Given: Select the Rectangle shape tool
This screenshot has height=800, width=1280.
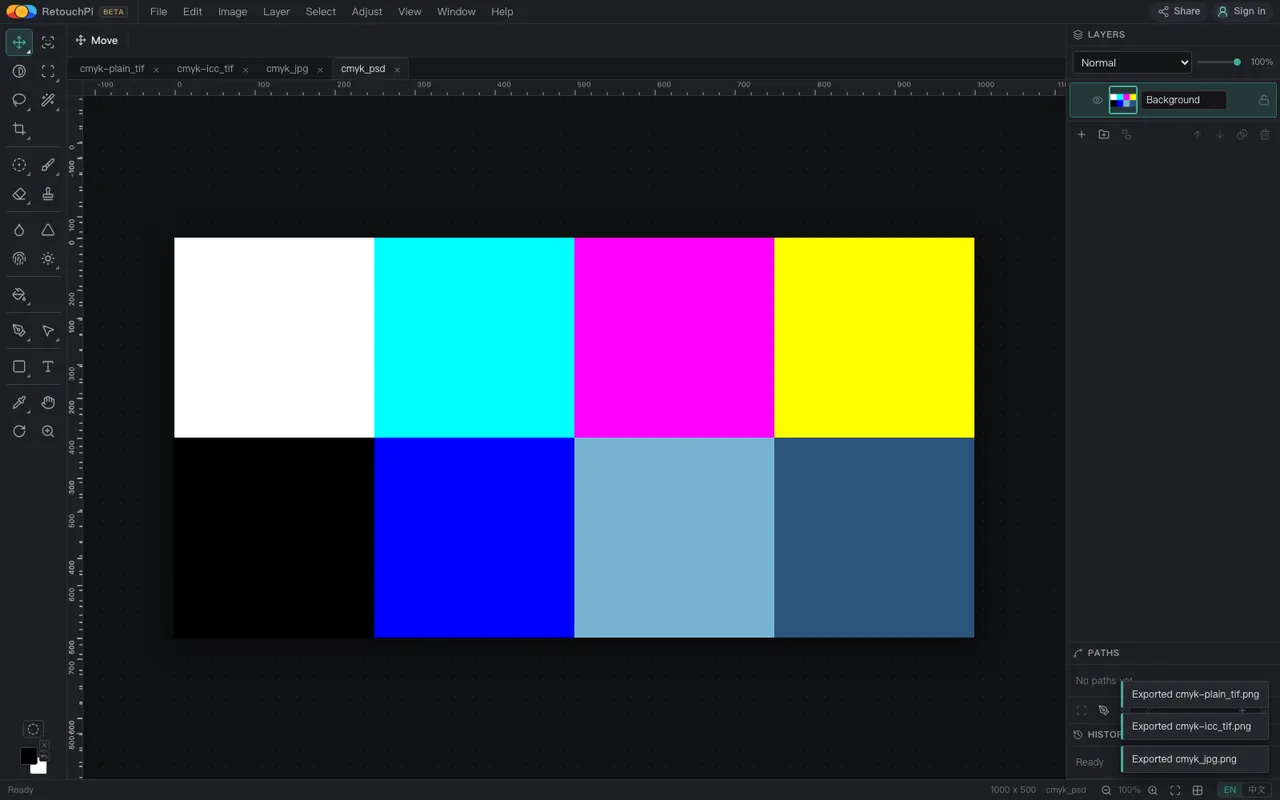Looking at the screenshot, I should click(x=19, y=367).
